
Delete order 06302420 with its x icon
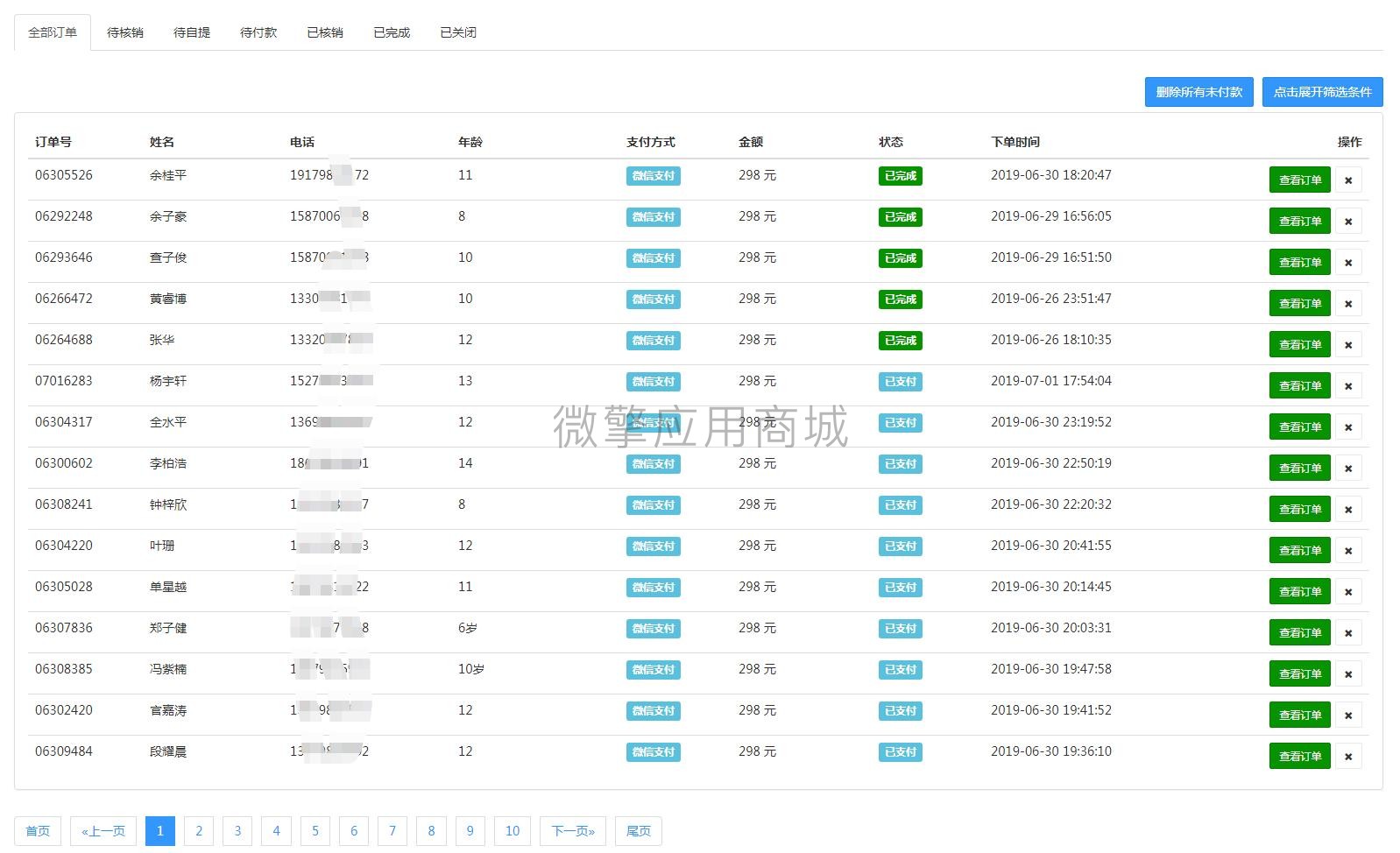[x=1348, y=715]
